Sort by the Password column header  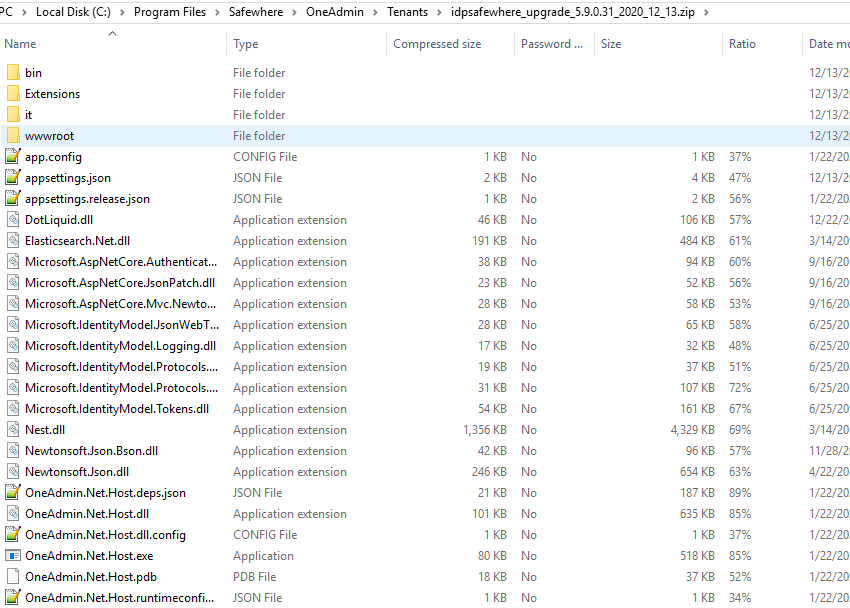coord(554,44)
